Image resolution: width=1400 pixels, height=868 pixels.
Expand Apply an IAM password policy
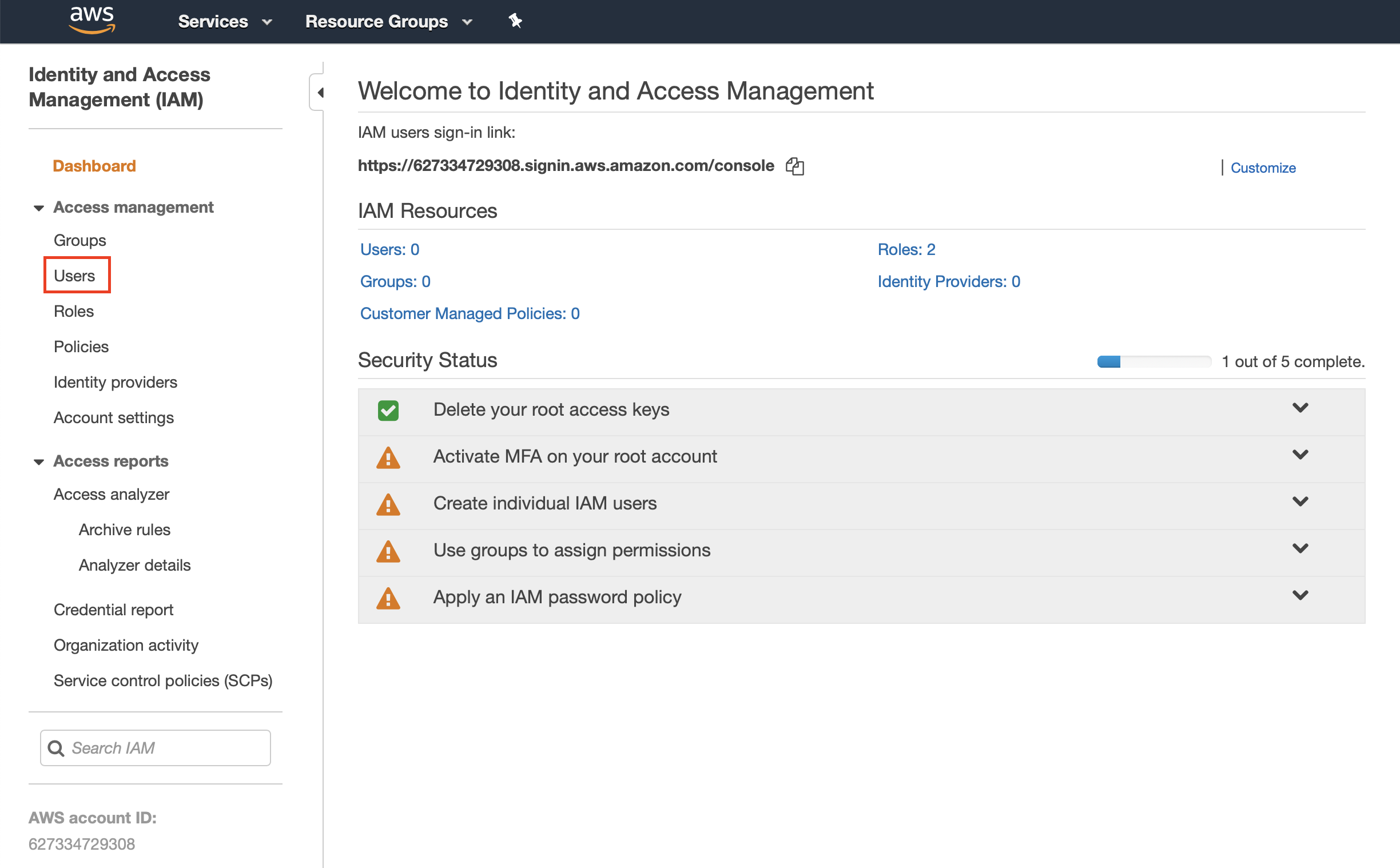1300,595
